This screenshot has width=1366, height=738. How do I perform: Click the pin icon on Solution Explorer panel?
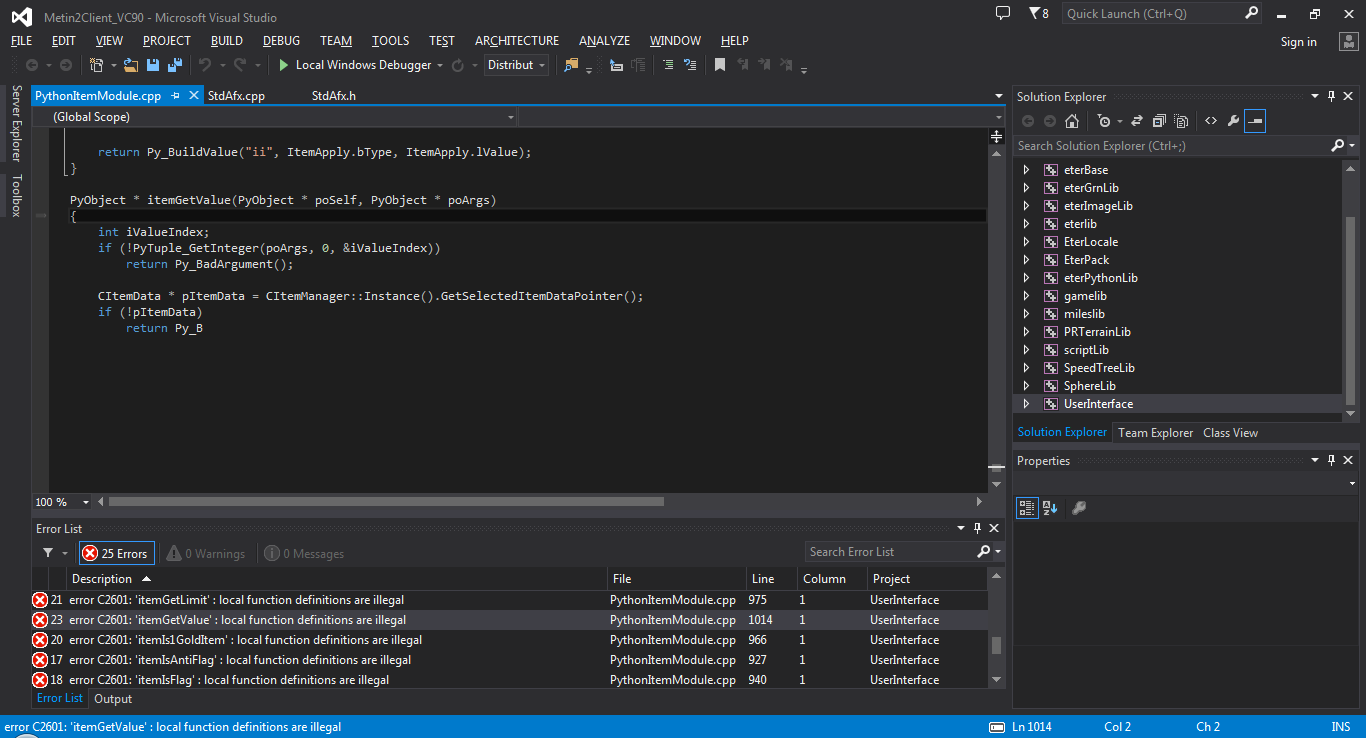[x=1331, y=97]
